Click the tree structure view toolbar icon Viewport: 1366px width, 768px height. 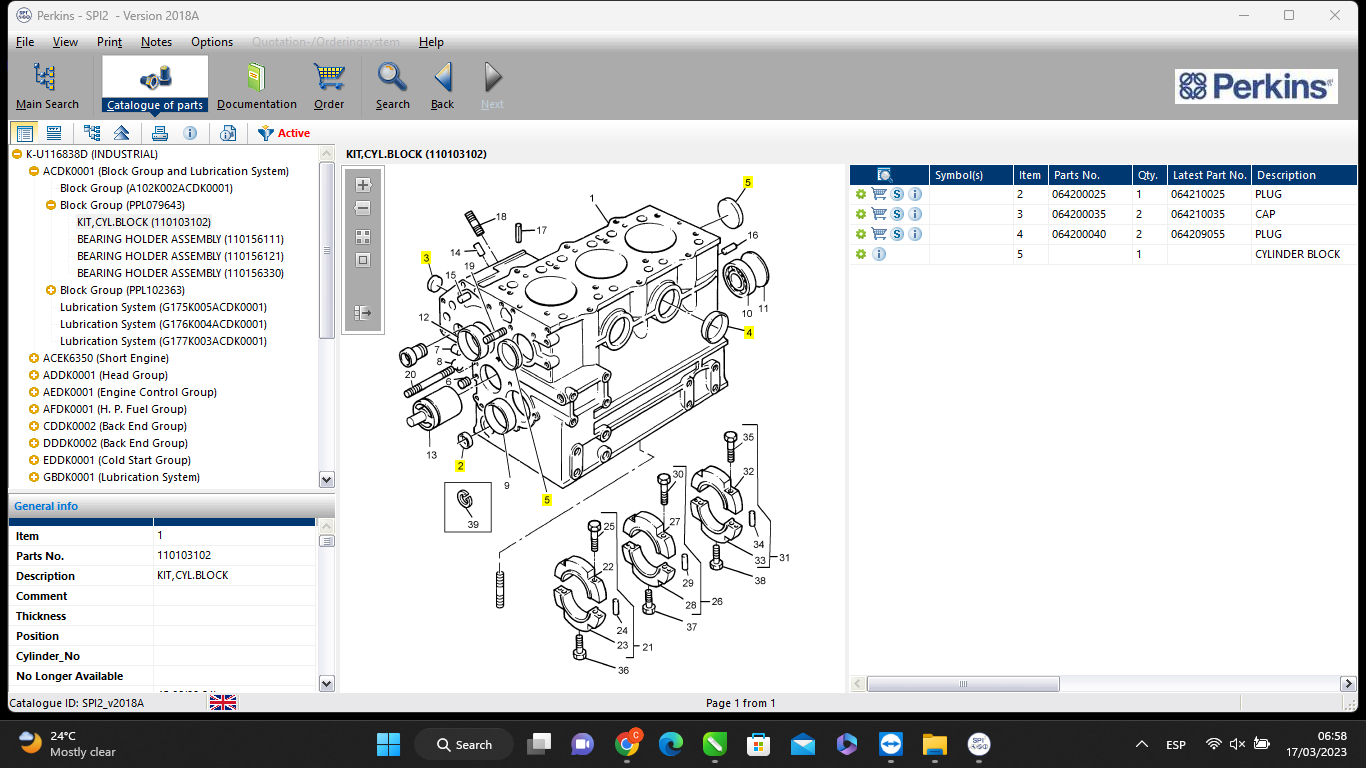[92, 132]
